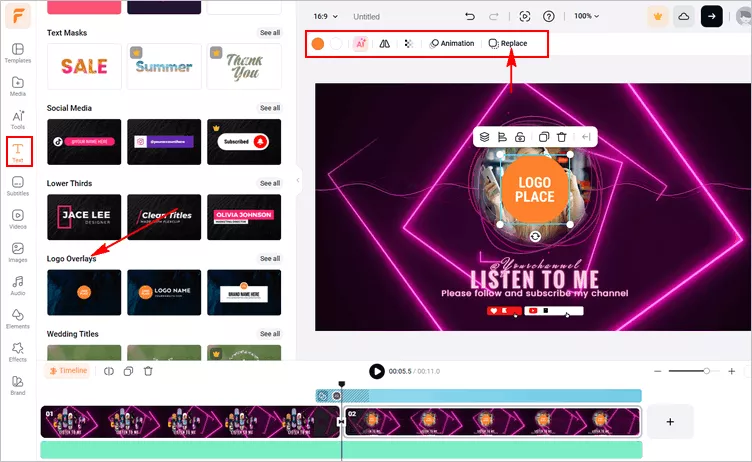
Task: Select the orange color swatch
Action: 317,44
